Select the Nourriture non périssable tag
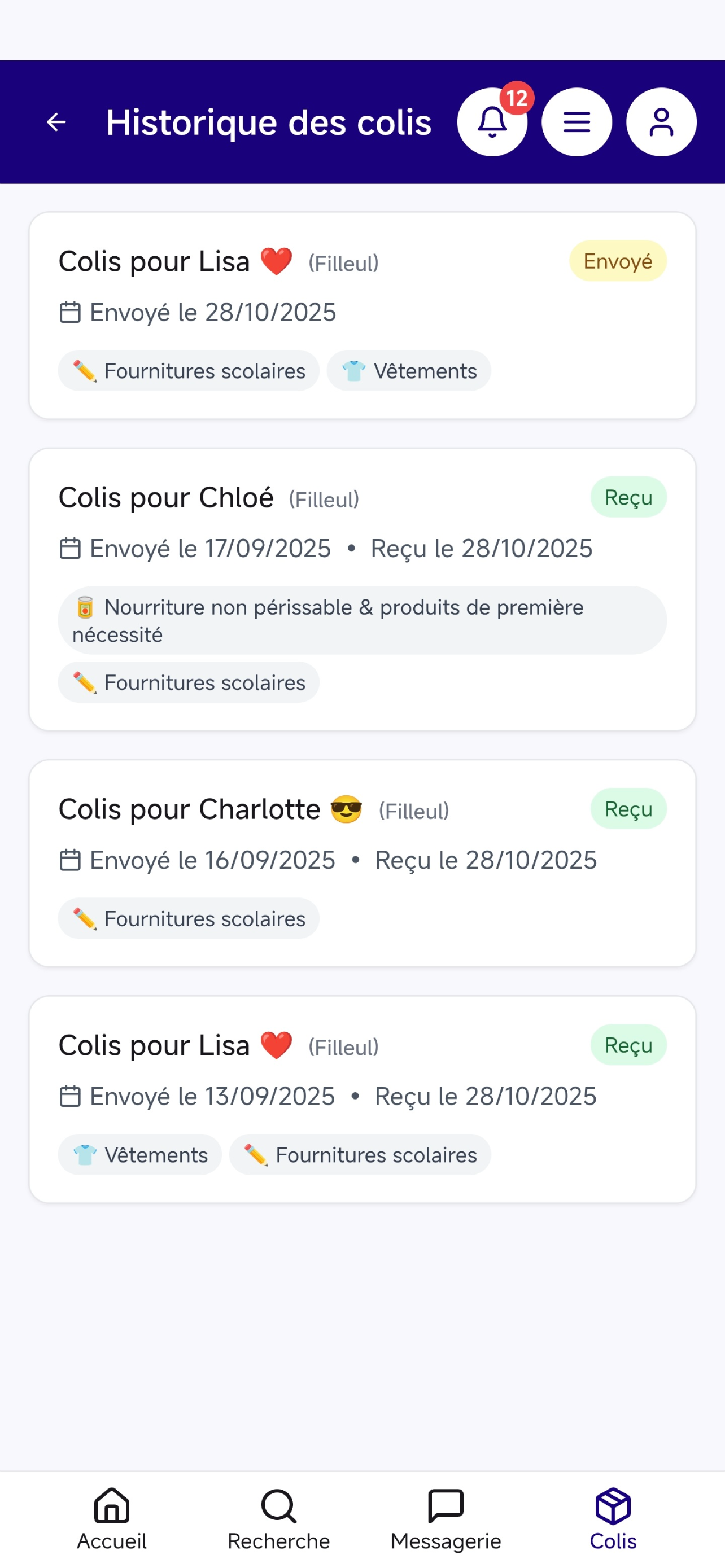The width and height of the screenshot is (725, 1568). [x=362, y=620]
